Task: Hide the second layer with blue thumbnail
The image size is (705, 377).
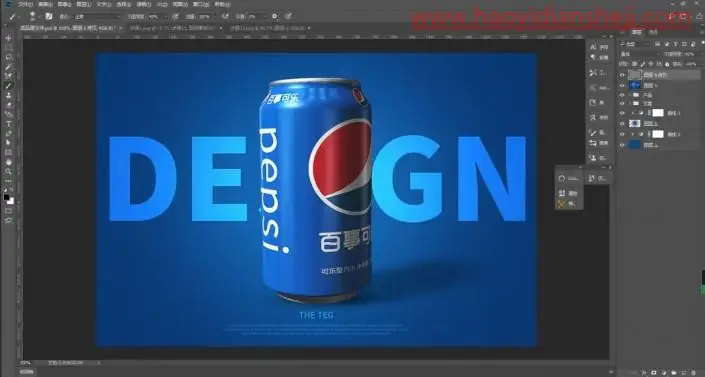Action: pos(623,85)
